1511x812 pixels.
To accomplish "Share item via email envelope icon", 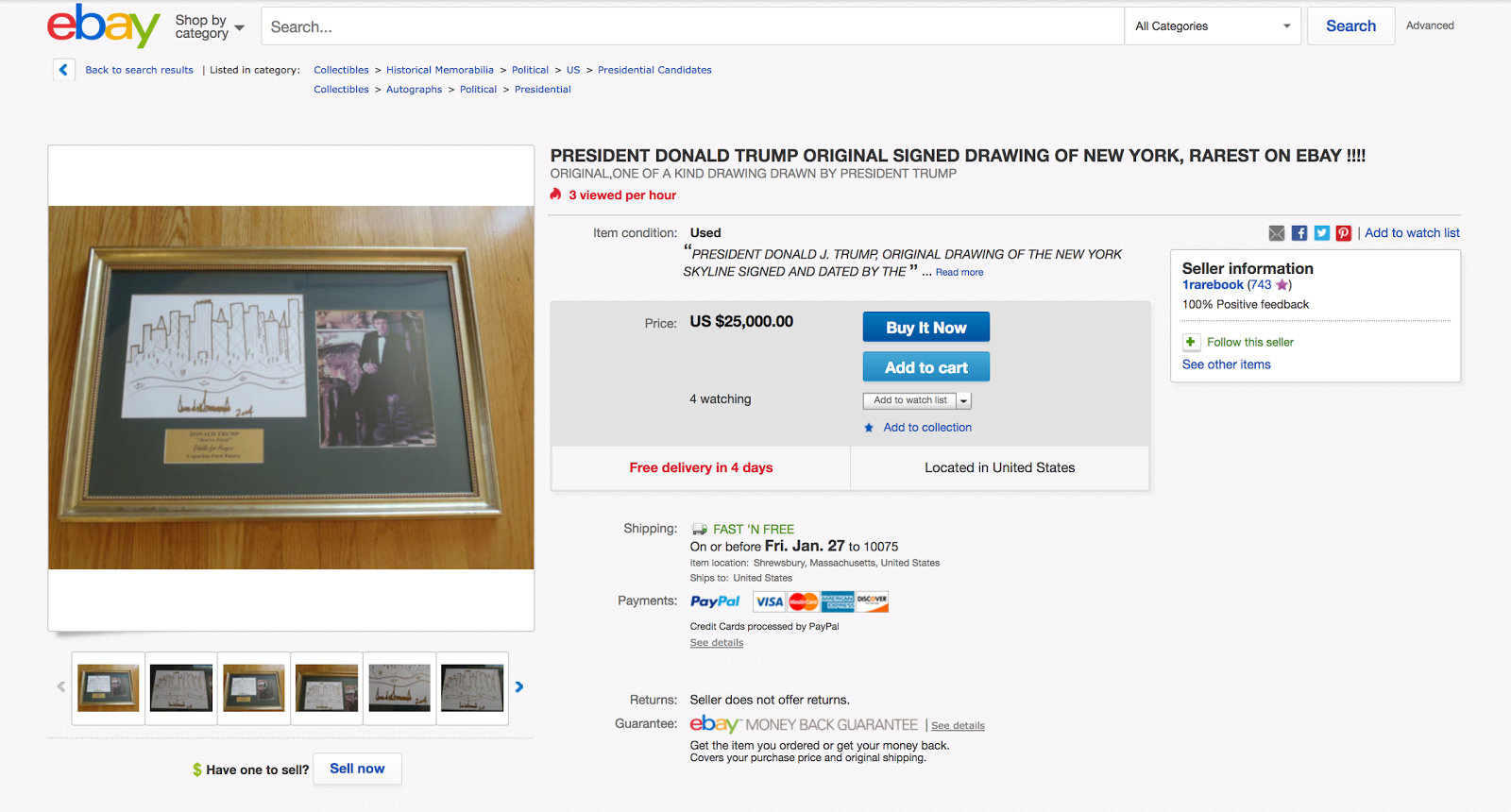I will pyautogui.click(x=1277, y=233).
